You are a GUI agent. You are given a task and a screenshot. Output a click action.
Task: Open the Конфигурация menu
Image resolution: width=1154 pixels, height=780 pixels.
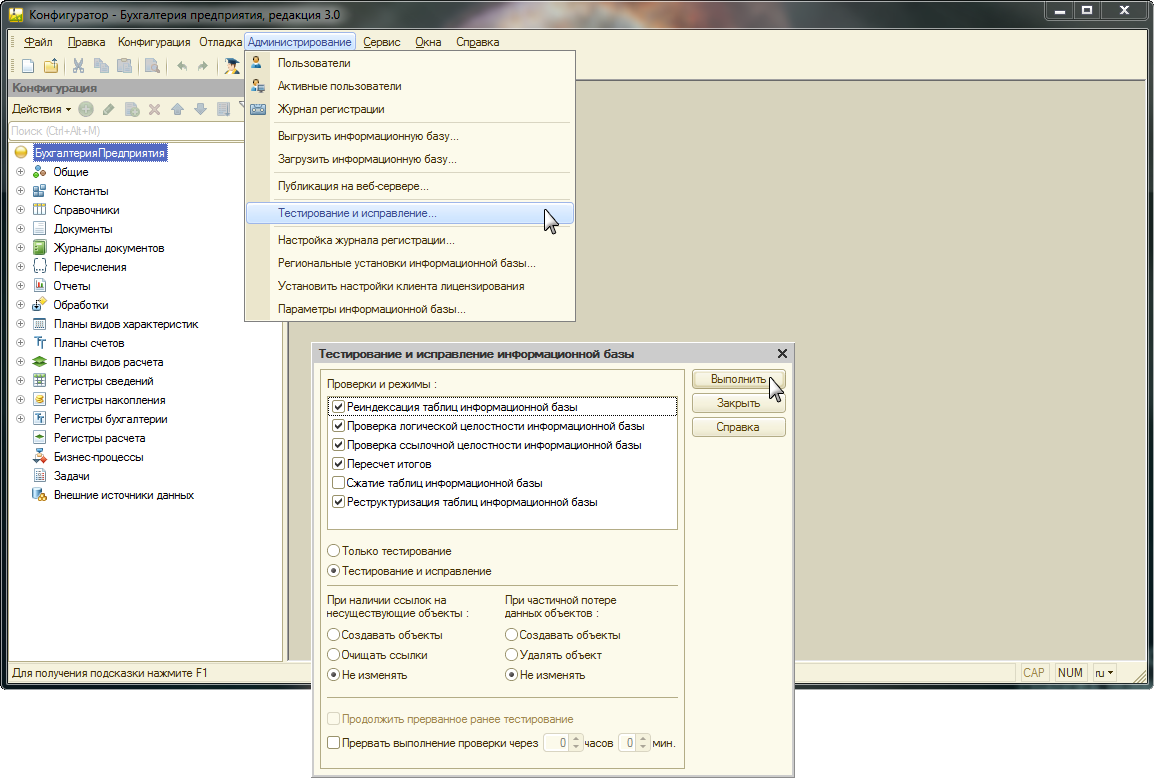[x=154, y=42]
